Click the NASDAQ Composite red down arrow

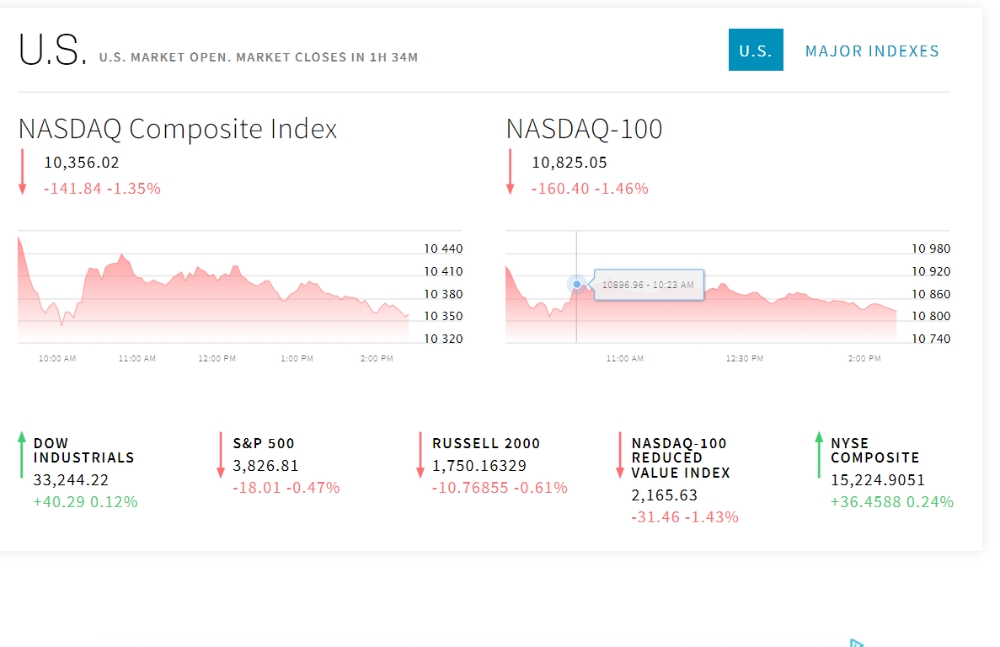[22, 172]
